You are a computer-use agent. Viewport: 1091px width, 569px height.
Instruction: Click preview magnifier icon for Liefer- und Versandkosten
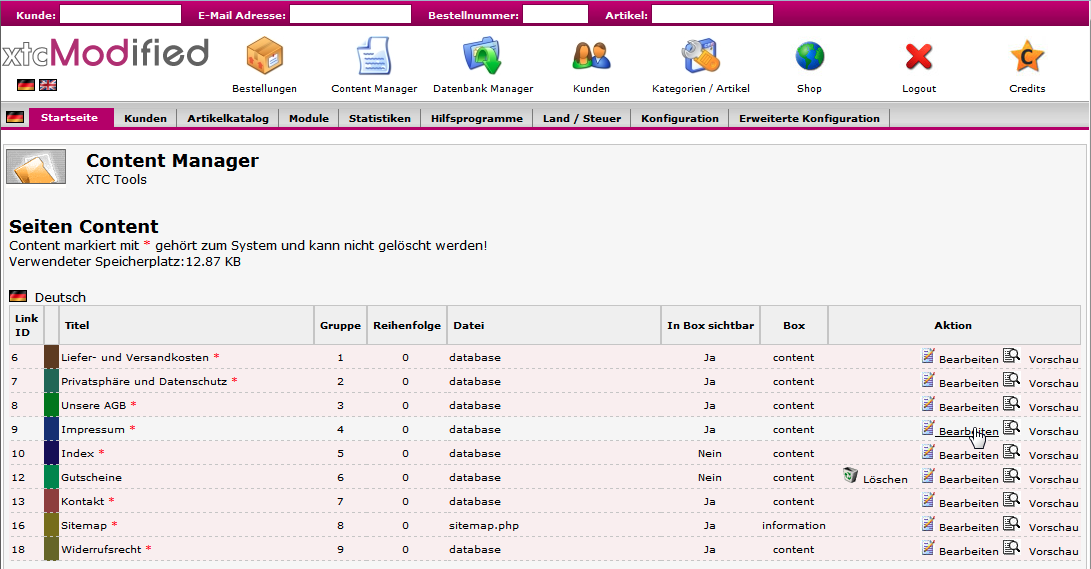point(1011,355)
